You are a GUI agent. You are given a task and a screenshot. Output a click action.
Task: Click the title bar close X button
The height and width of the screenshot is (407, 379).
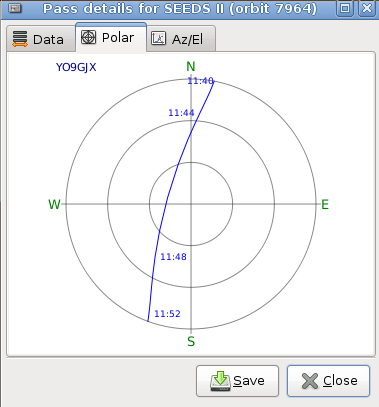367,8
